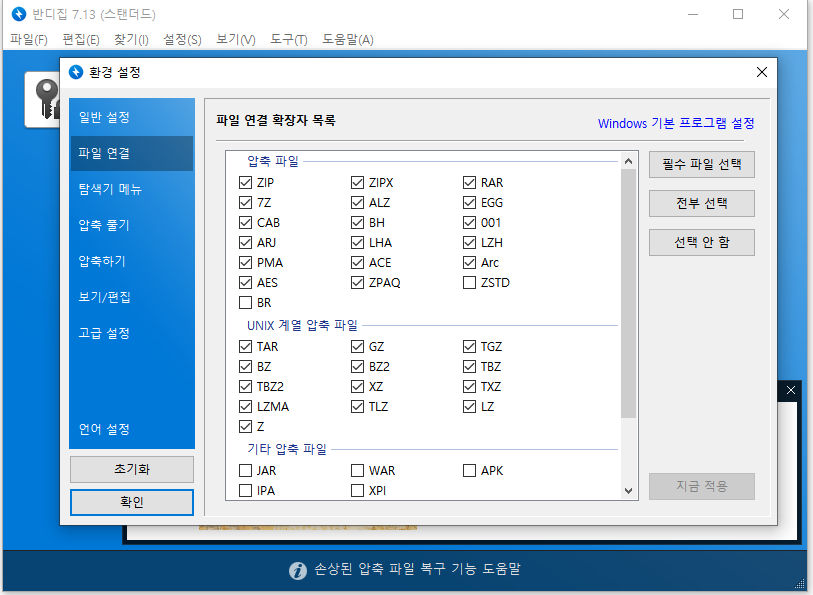813x595 pixels.
Task: Check the IPA extension checkbox
Action: (x=245, y=491)
